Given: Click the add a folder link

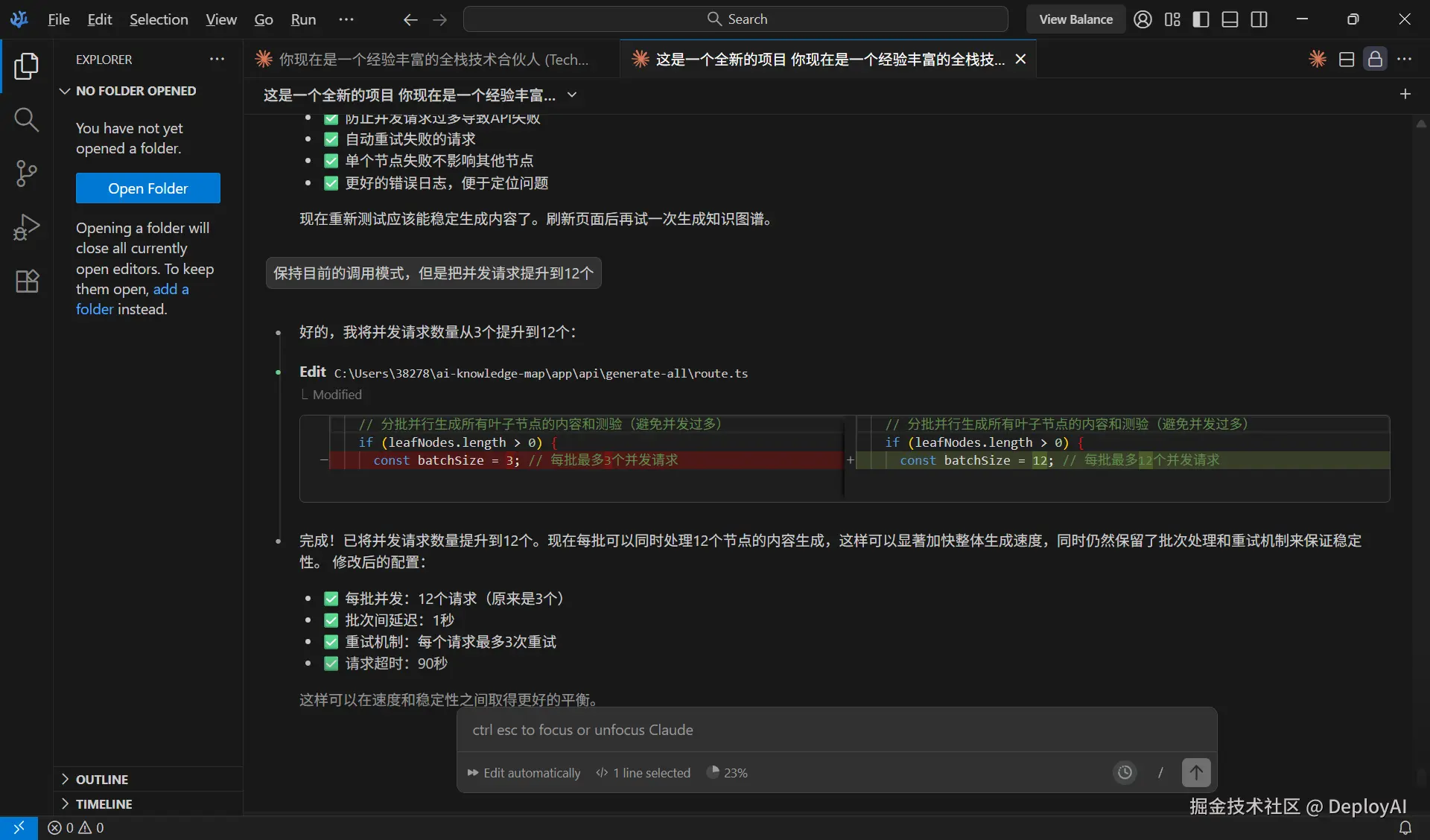Looking at the screenshot, I should click(x=172, y=289).
